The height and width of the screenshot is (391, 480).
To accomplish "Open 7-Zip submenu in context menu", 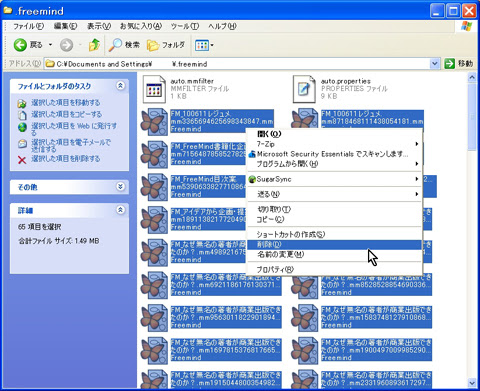I will point(334,144).
